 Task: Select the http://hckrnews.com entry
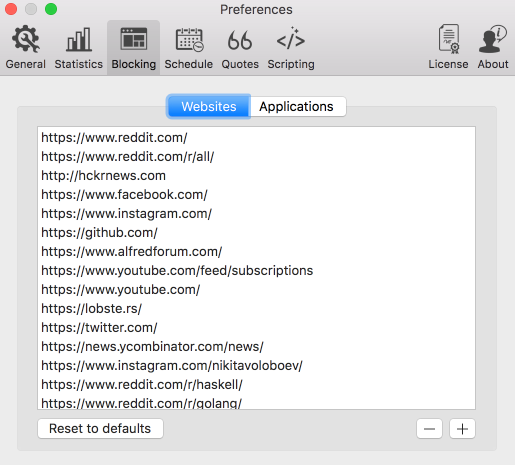tap(256, 175)
